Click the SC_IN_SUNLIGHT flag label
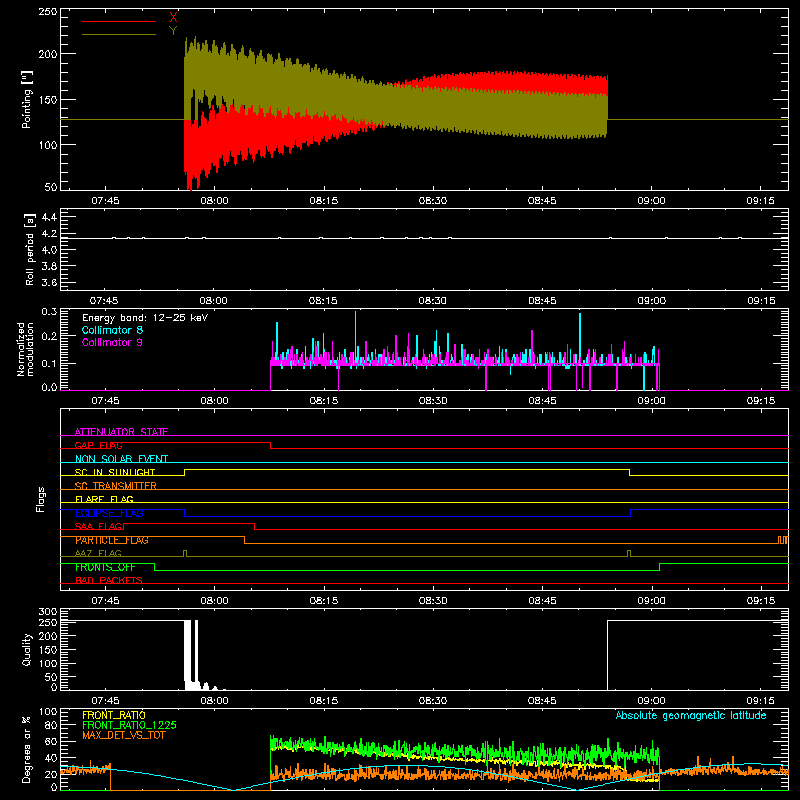 click(115, 472)
